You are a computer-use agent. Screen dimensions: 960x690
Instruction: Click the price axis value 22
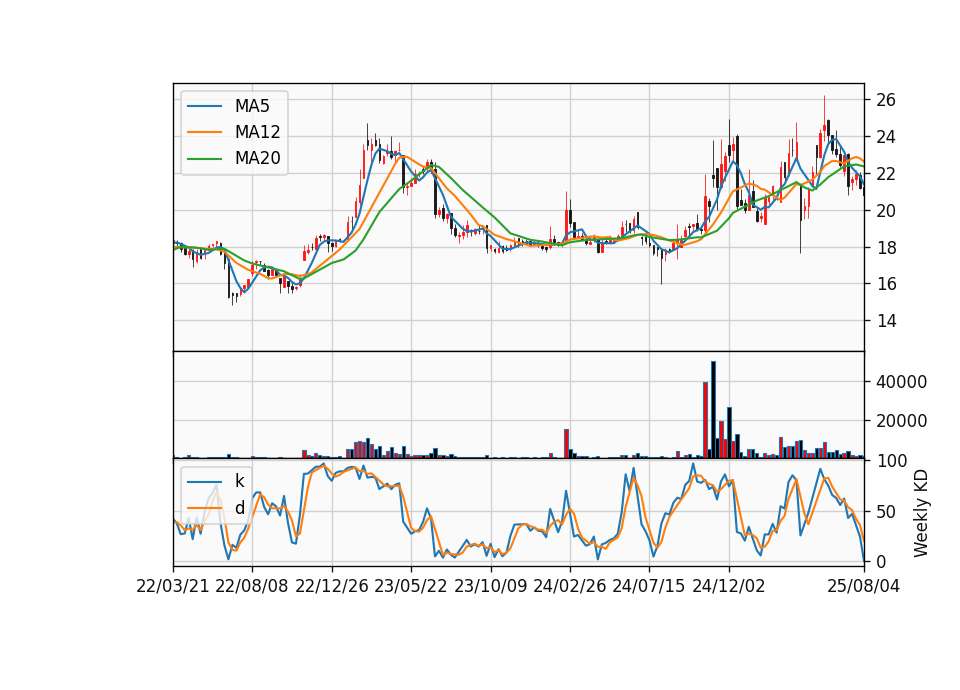[886, 174]
